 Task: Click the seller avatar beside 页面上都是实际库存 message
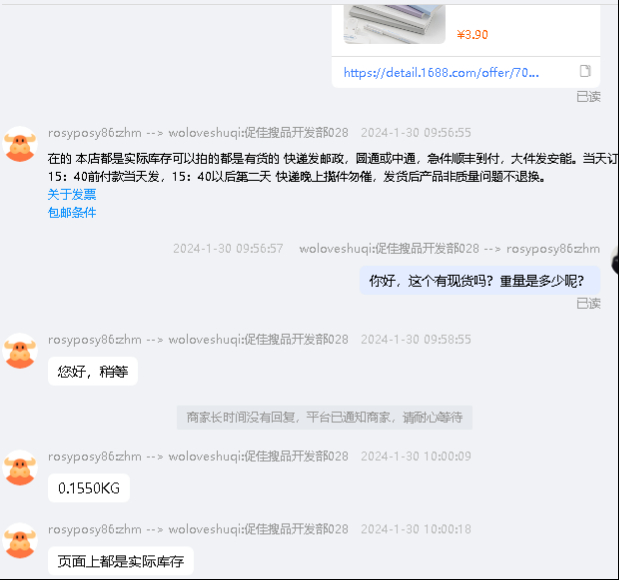click(x=20, y=541)
